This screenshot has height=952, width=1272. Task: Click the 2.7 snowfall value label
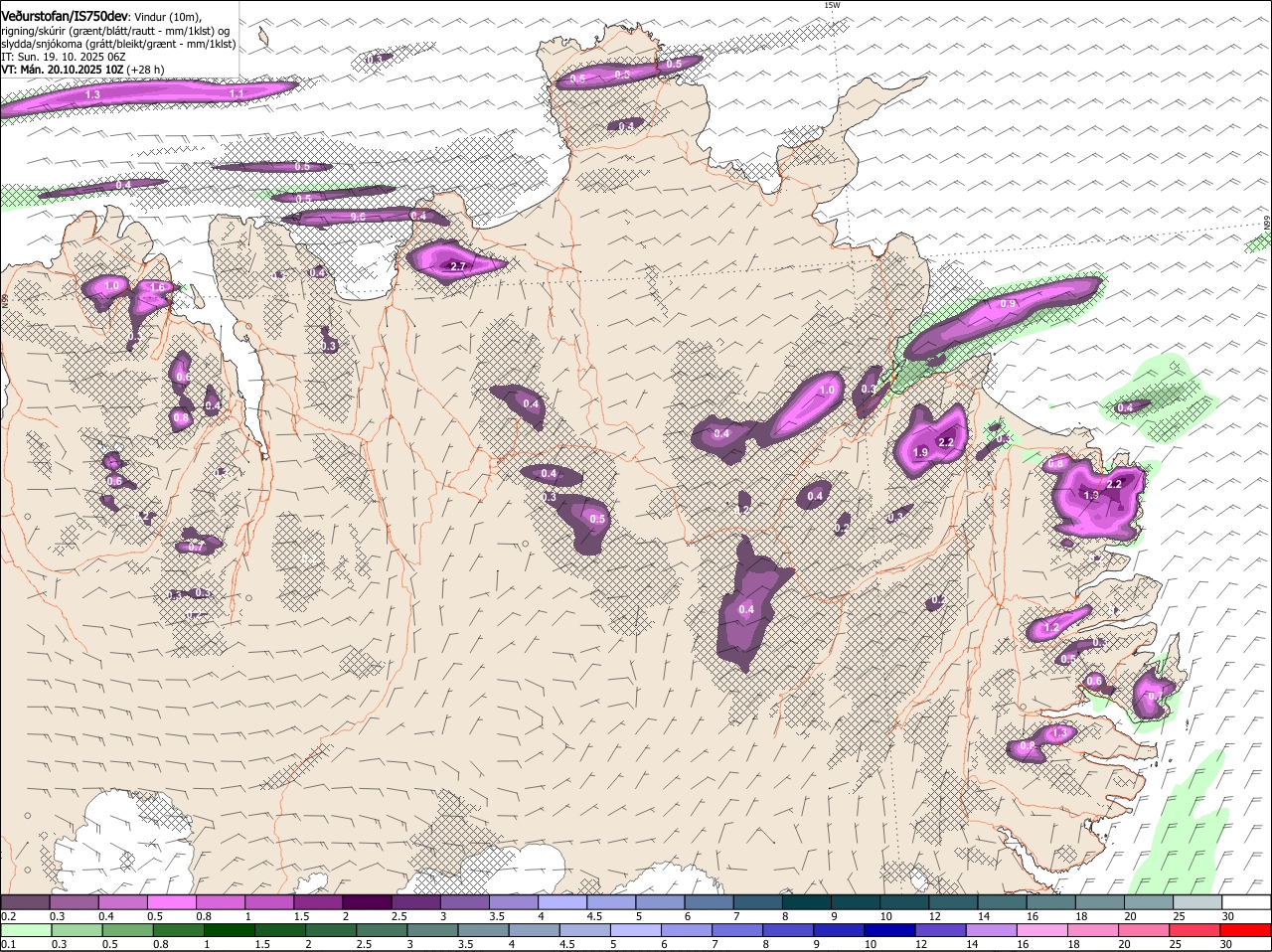(458, 267)
